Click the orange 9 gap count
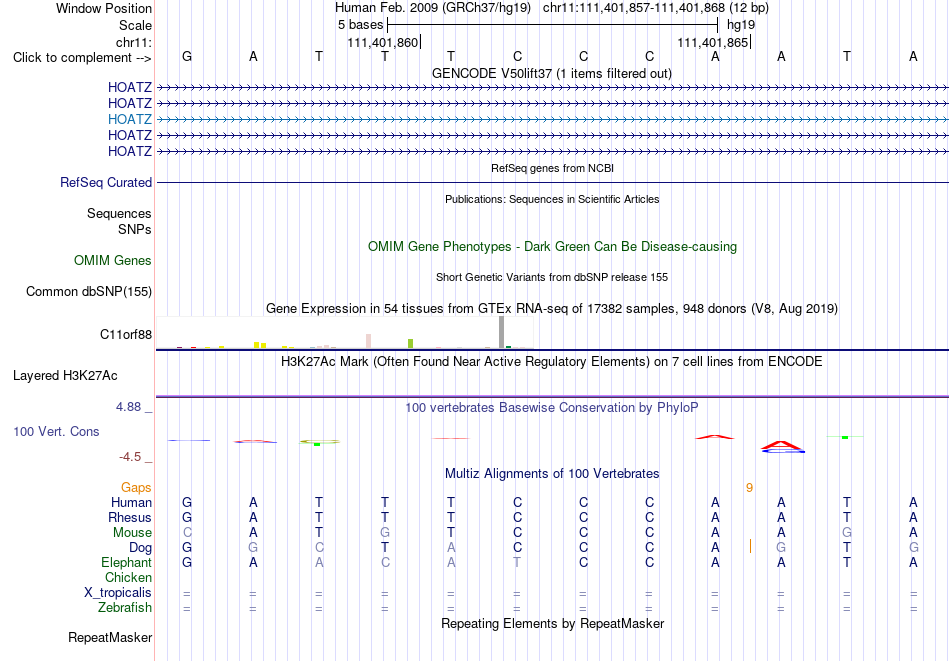 coord(749,488)
